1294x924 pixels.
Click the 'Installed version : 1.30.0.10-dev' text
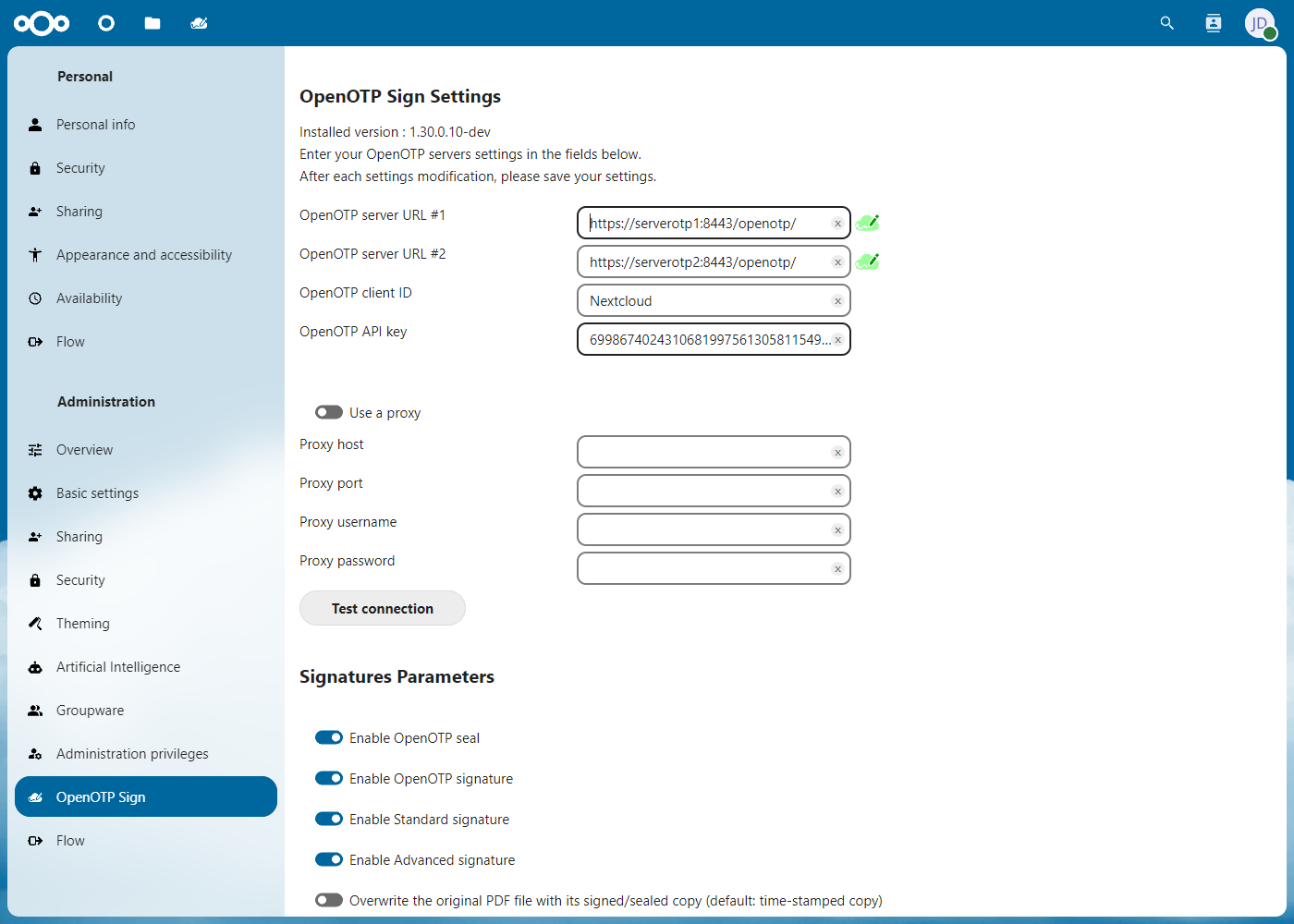[x=395, y=132]
